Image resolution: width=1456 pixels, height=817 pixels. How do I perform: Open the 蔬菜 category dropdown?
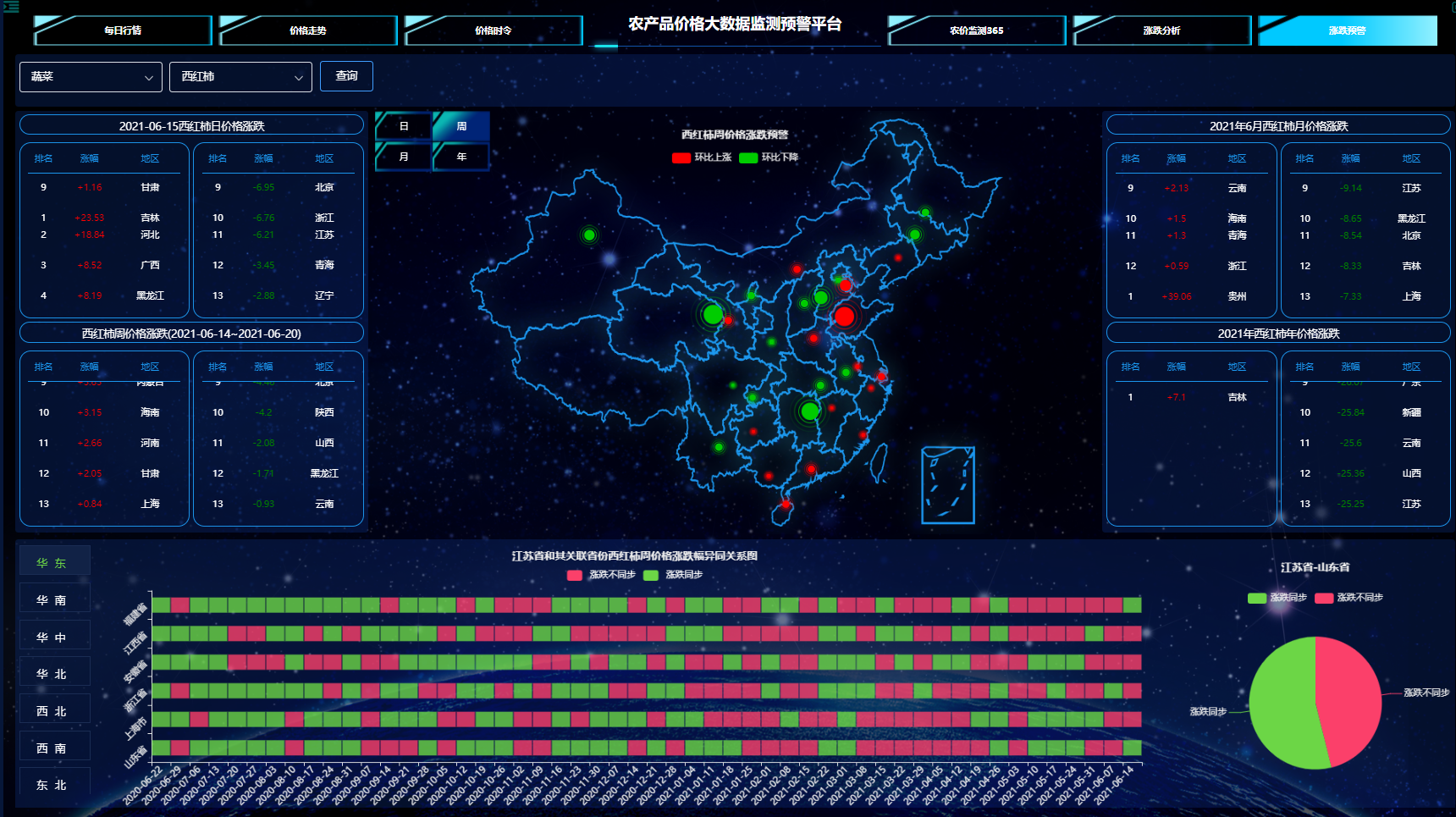click(x=91, y=77)
